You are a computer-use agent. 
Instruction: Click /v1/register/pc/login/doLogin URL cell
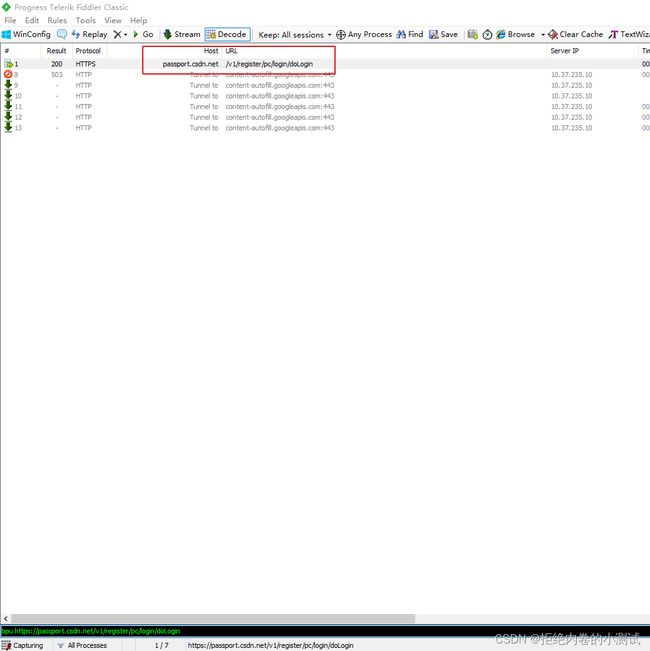(269, 64)
